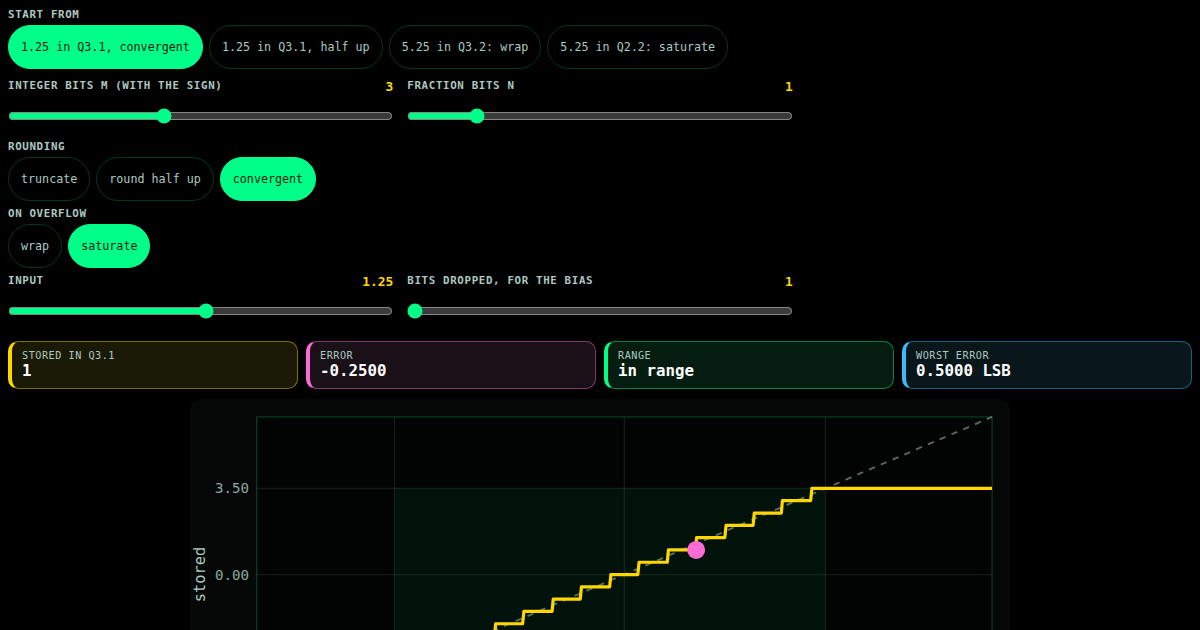Click the Range card reading "in range"
Viewport: 1200px width, 630px height.
[749, 365]
